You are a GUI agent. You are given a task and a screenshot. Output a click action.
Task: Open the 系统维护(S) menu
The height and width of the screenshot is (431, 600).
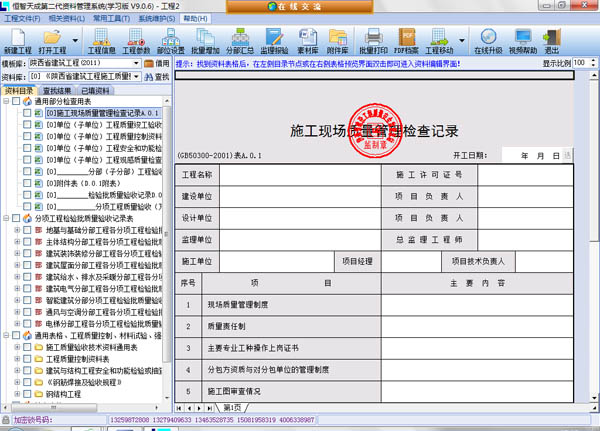click(x=157, y=18)
